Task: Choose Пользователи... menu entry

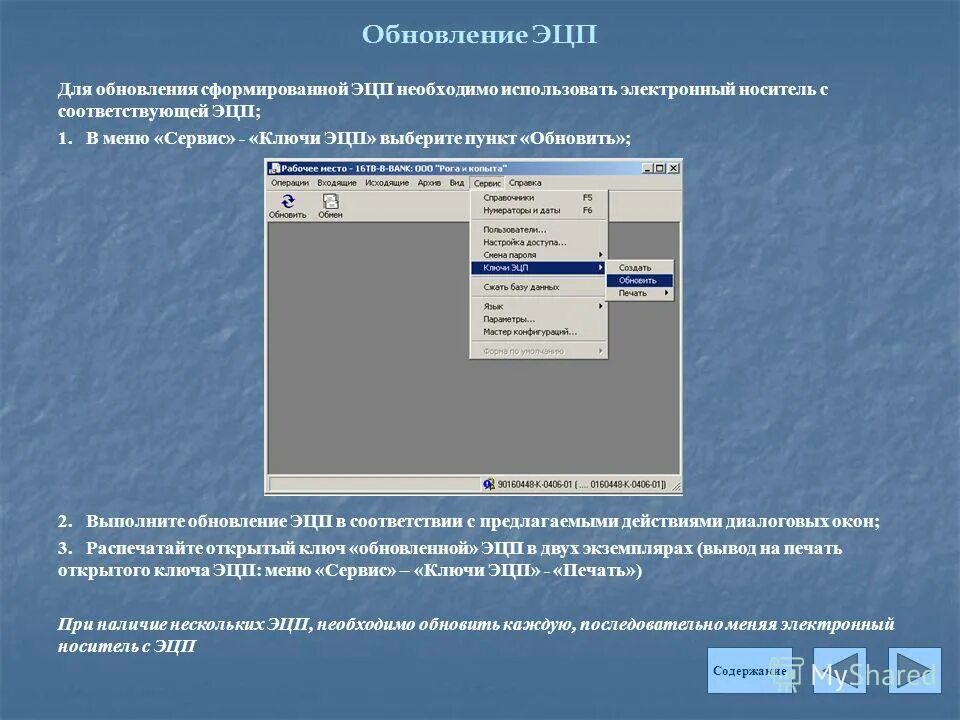Action: 539,230
